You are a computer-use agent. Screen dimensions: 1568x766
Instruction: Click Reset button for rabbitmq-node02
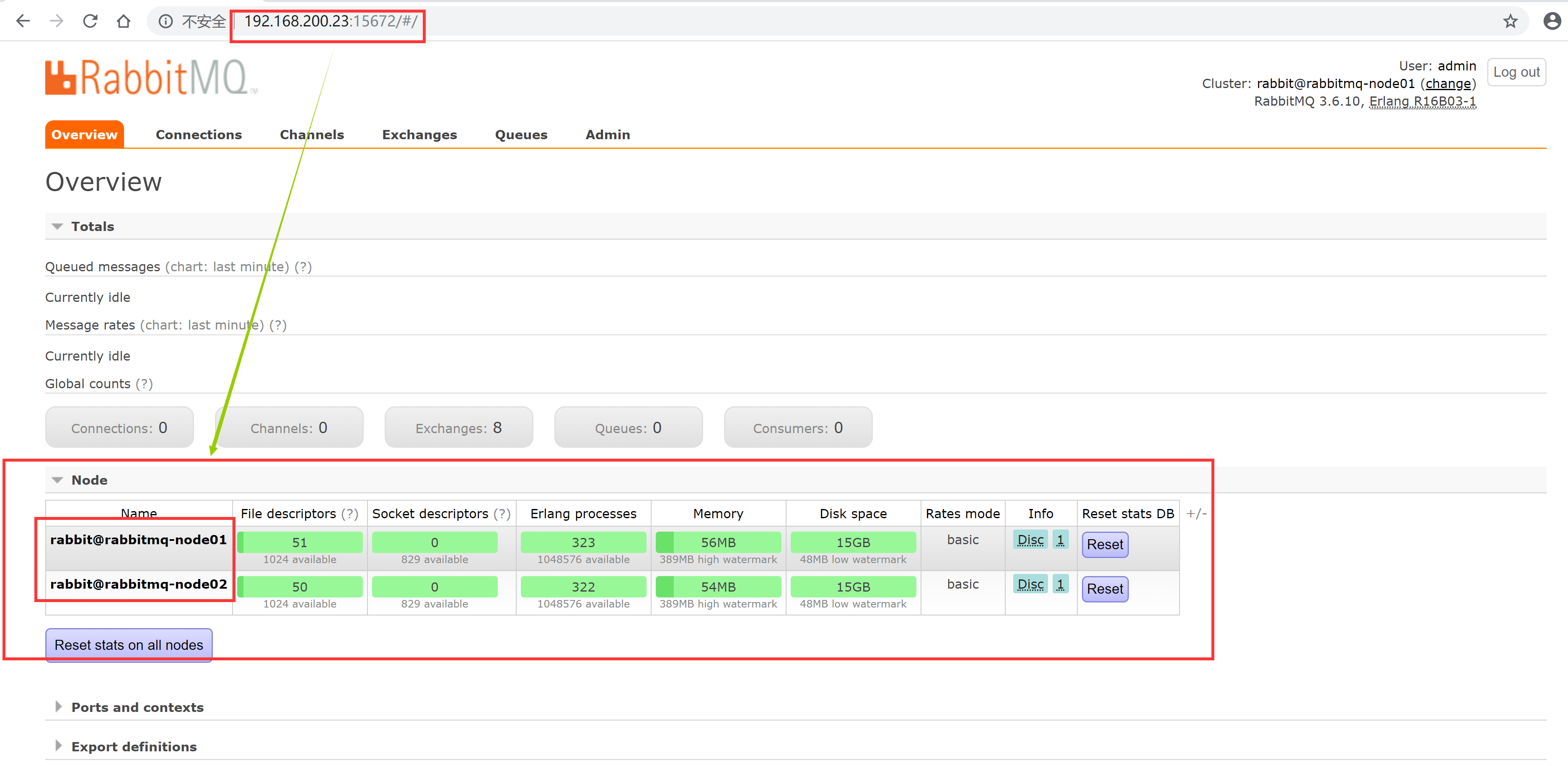point(1105,589)
